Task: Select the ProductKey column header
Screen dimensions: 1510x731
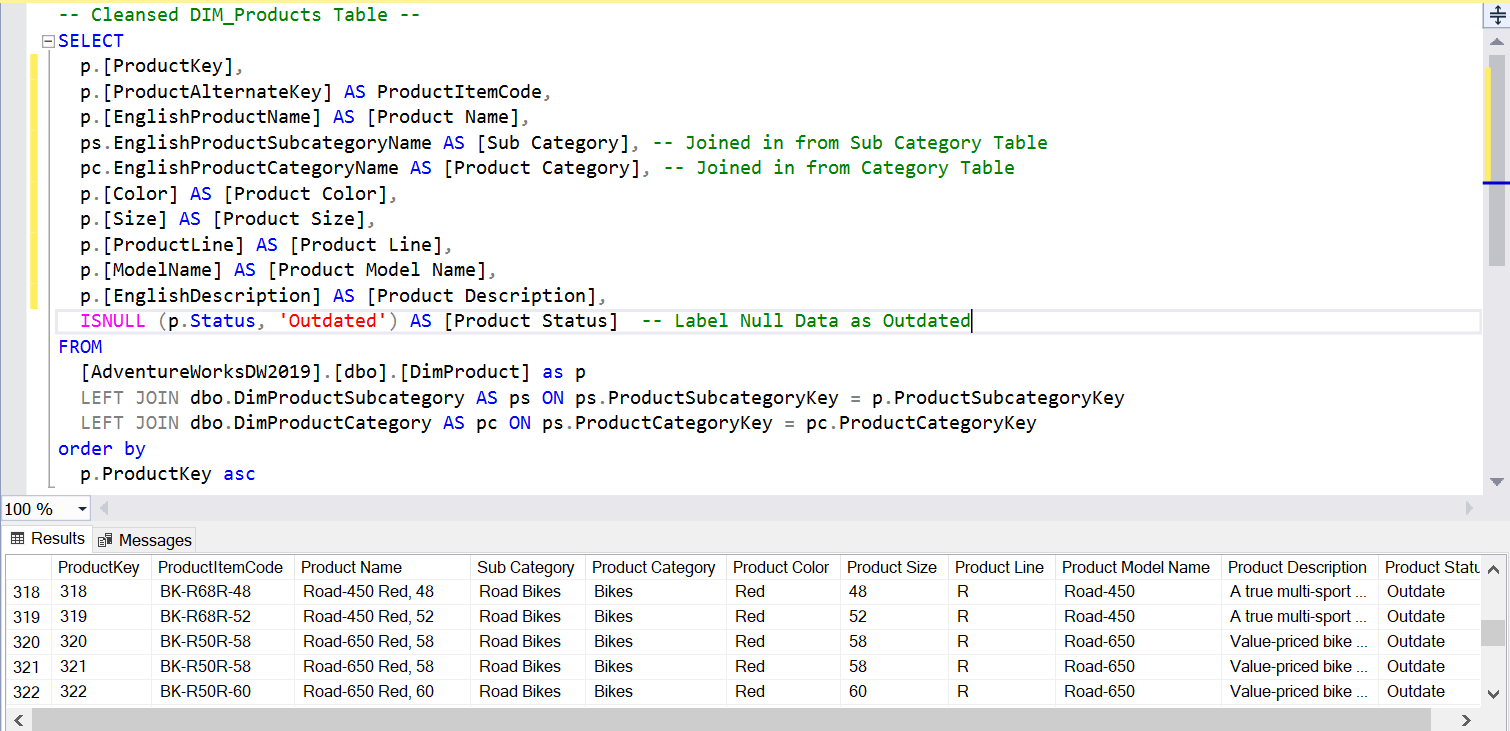Action: coord(101,567)
